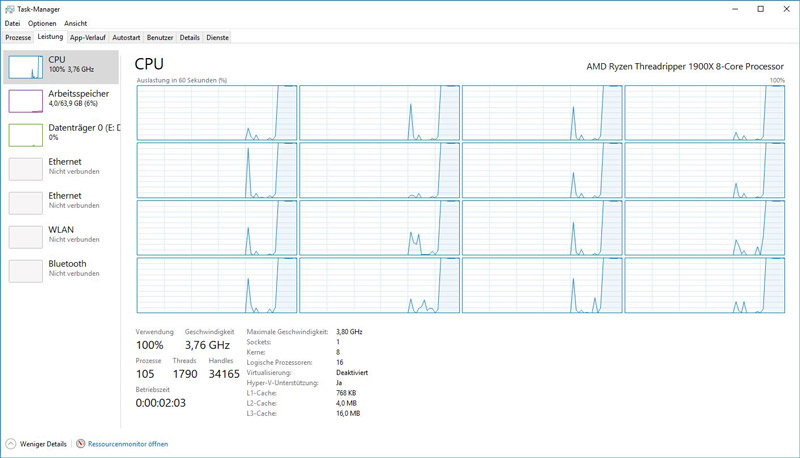
Task: Open the Ansicht menu
Action: 75,23
